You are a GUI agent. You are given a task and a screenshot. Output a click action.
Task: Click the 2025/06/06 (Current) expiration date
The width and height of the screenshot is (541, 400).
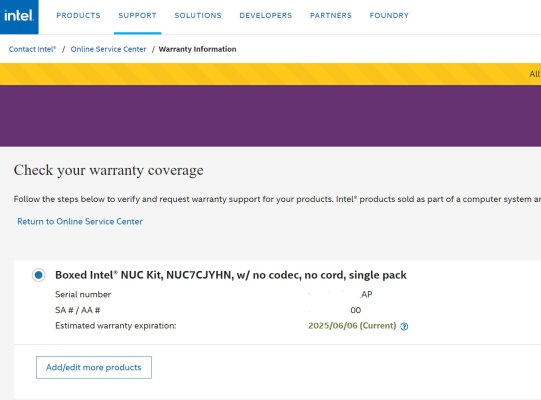[352, 326]
